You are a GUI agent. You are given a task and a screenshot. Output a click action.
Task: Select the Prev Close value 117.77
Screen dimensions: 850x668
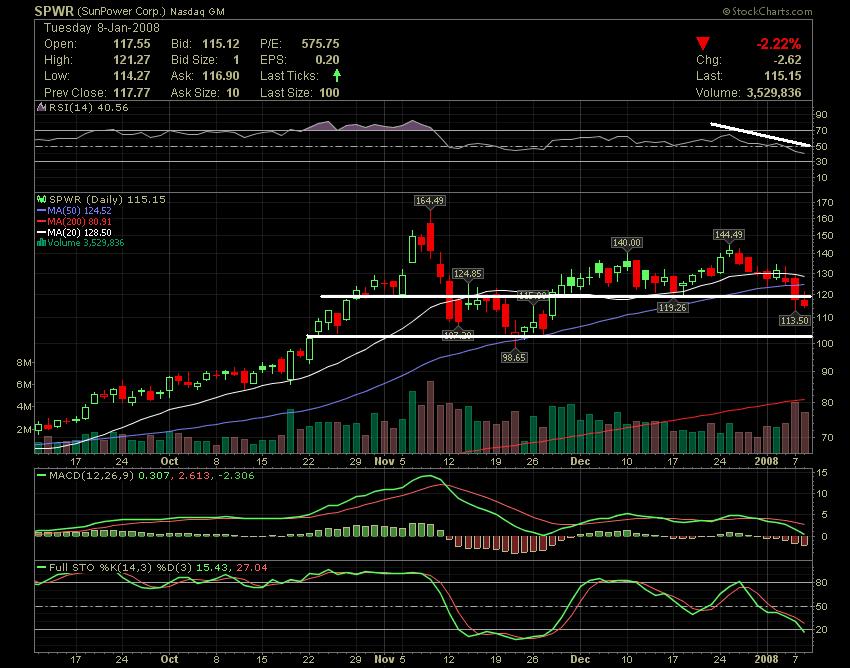point(132,93)
